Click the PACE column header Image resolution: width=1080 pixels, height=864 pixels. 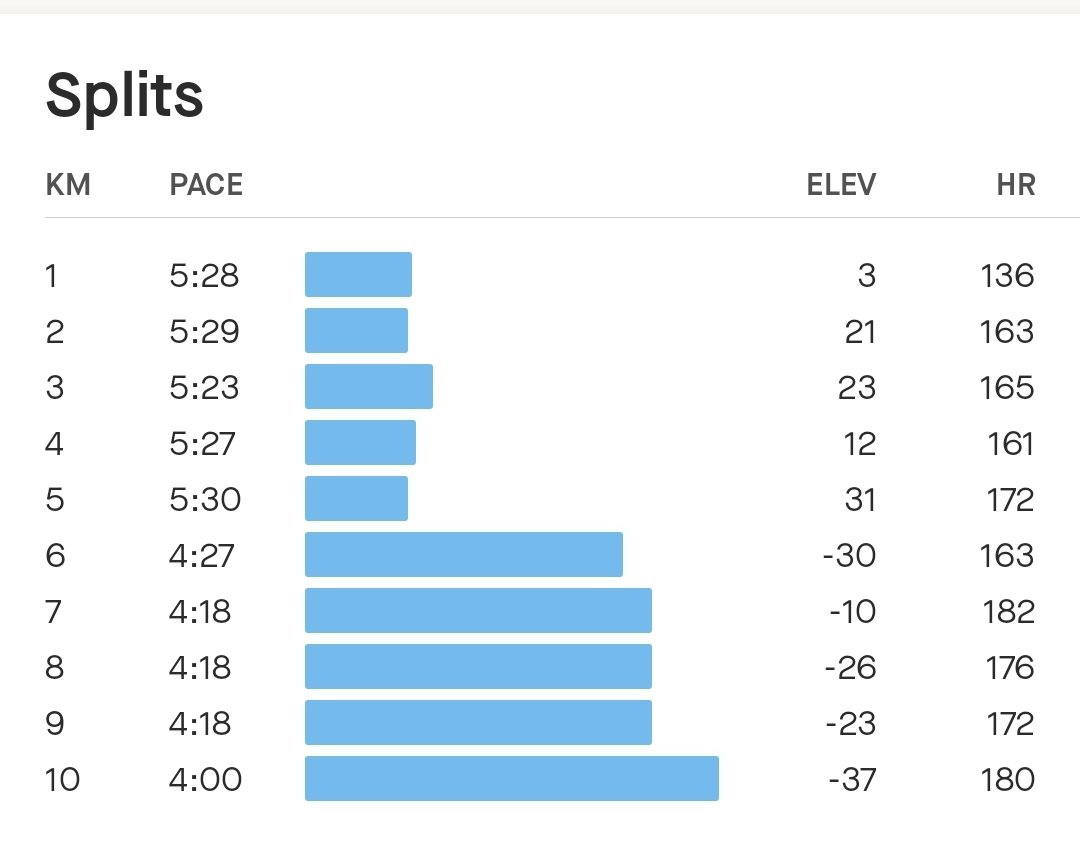tap(206, 185)
